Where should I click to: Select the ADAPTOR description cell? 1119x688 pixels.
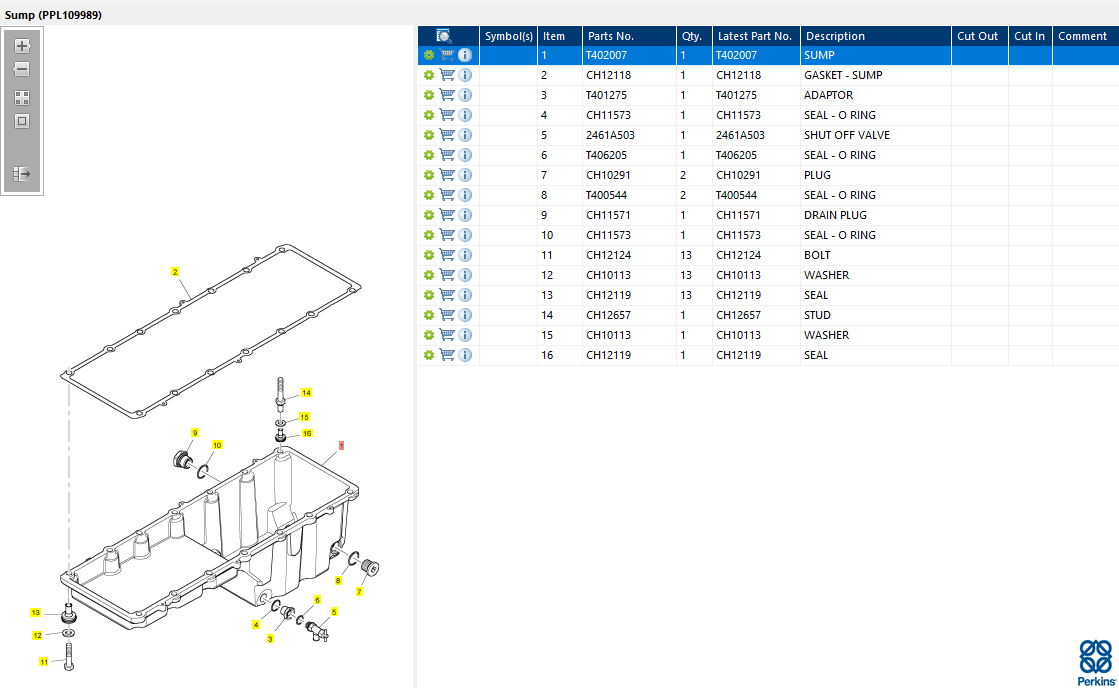pos(876,95)
